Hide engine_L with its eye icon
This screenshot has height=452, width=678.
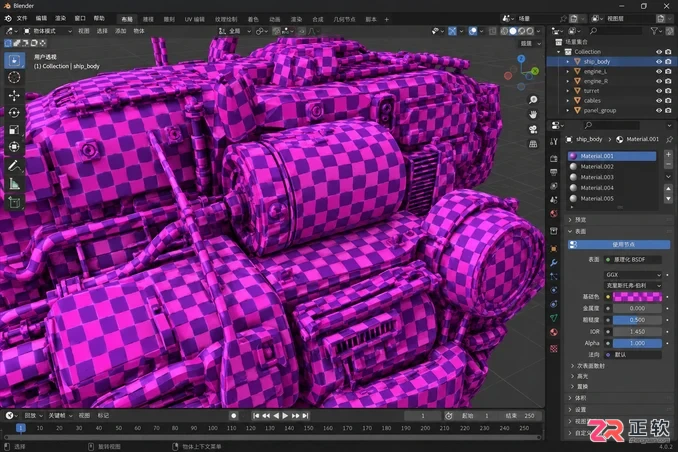(x=659, y=71)
